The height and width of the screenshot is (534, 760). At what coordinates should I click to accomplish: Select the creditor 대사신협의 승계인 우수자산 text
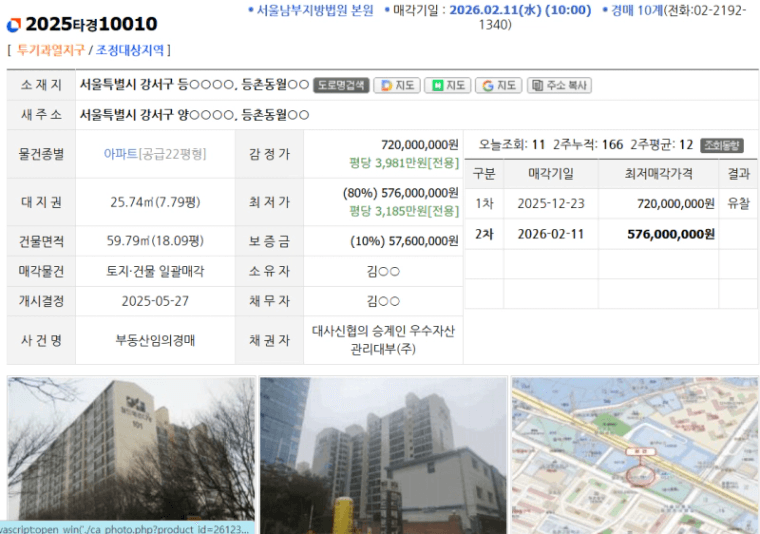click(x=383, y=331)
